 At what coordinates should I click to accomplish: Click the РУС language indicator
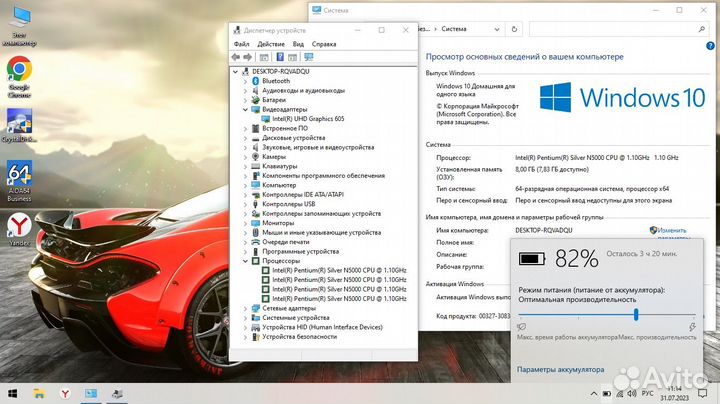point(647,393)
